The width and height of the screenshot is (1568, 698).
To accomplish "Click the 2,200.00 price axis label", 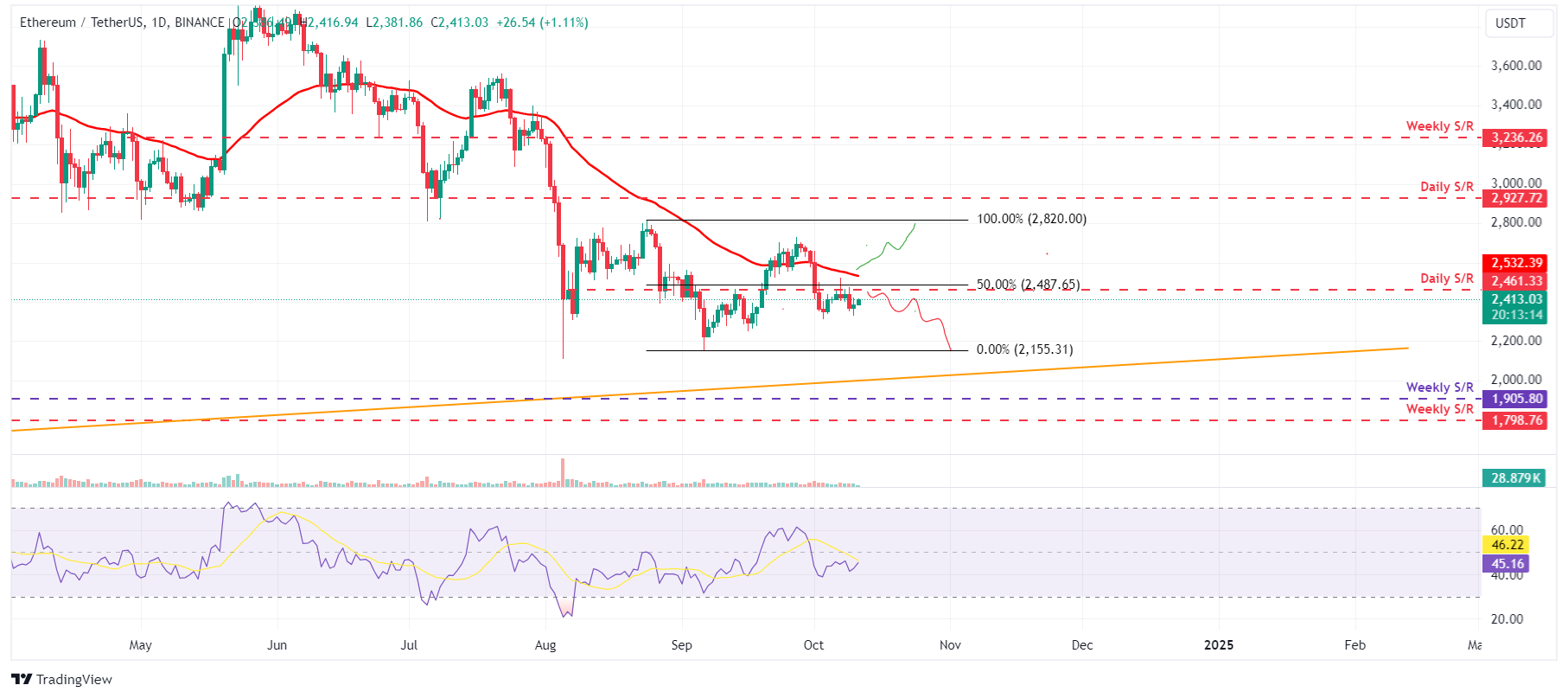I will pyautogui.click(x=1516, y=341).
